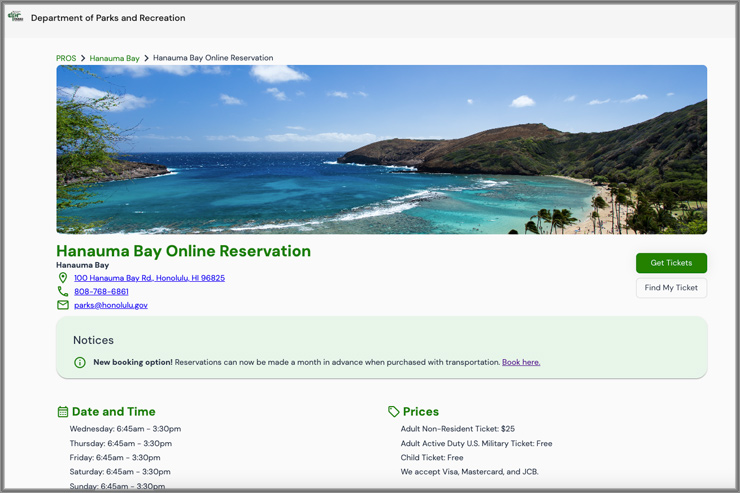Select the current Hanauma Bay Online Reservation breadcrumb
The image size is (740, 493).
coord(213,59)
